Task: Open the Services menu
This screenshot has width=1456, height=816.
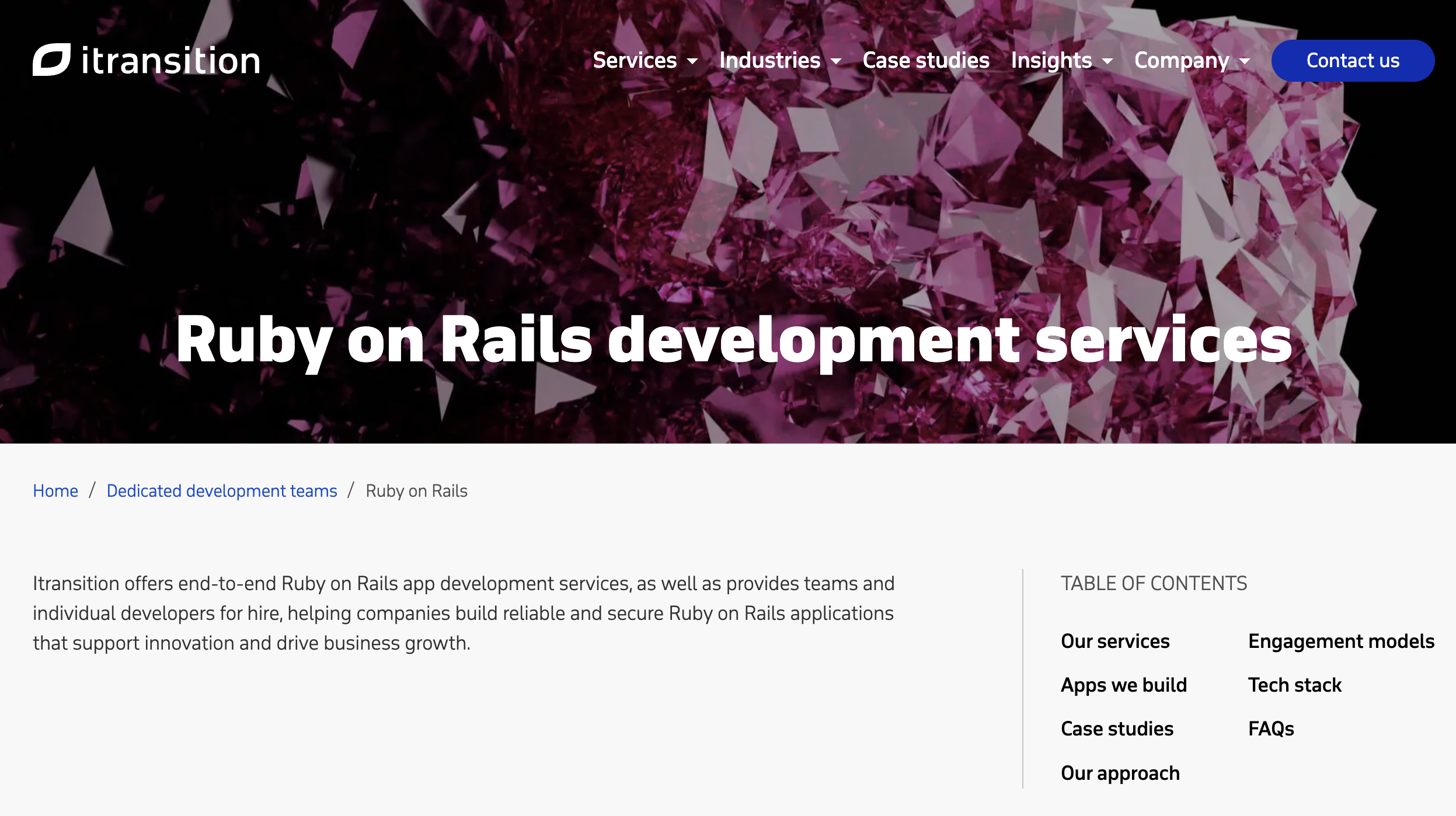Action: click(635, 61)
